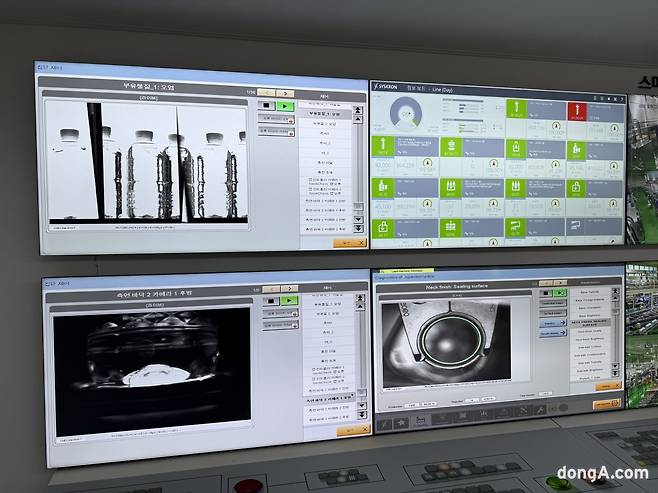
Task: Go to next image in bottom-left window
Action: 290,289
